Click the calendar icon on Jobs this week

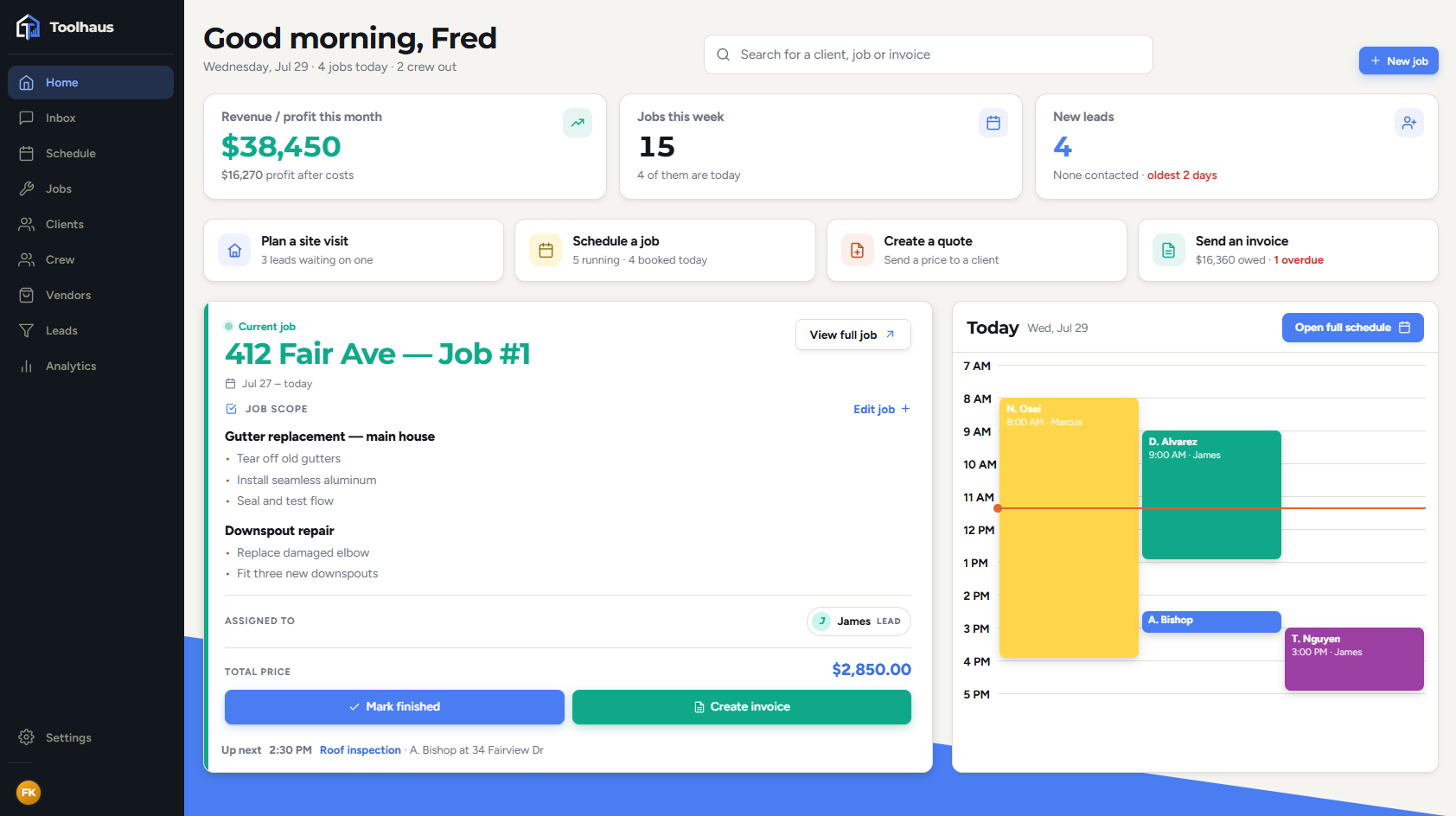(993, 123)
